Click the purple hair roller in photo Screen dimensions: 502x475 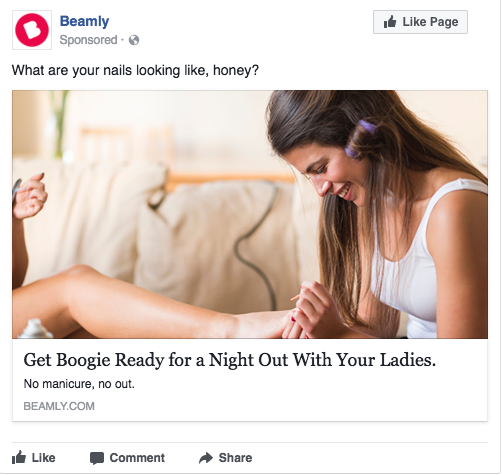pyautogui.click(x=361, y=139)
